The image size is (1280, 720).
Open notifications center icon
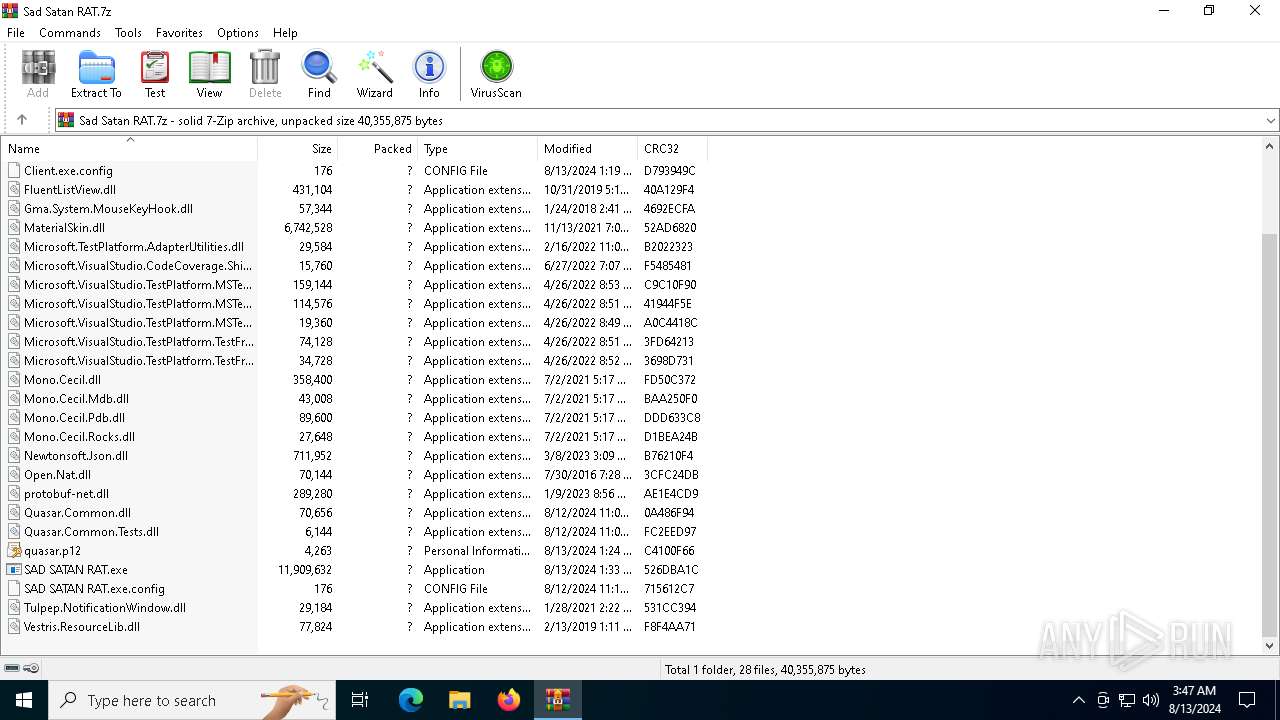(1247, 700)
